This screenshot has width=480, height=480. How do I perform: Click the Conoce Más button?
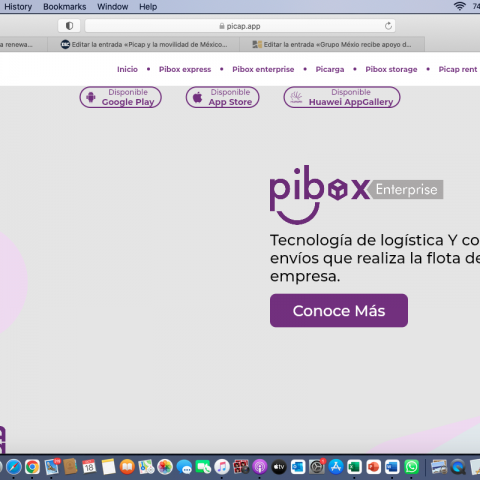coord(339,310)
